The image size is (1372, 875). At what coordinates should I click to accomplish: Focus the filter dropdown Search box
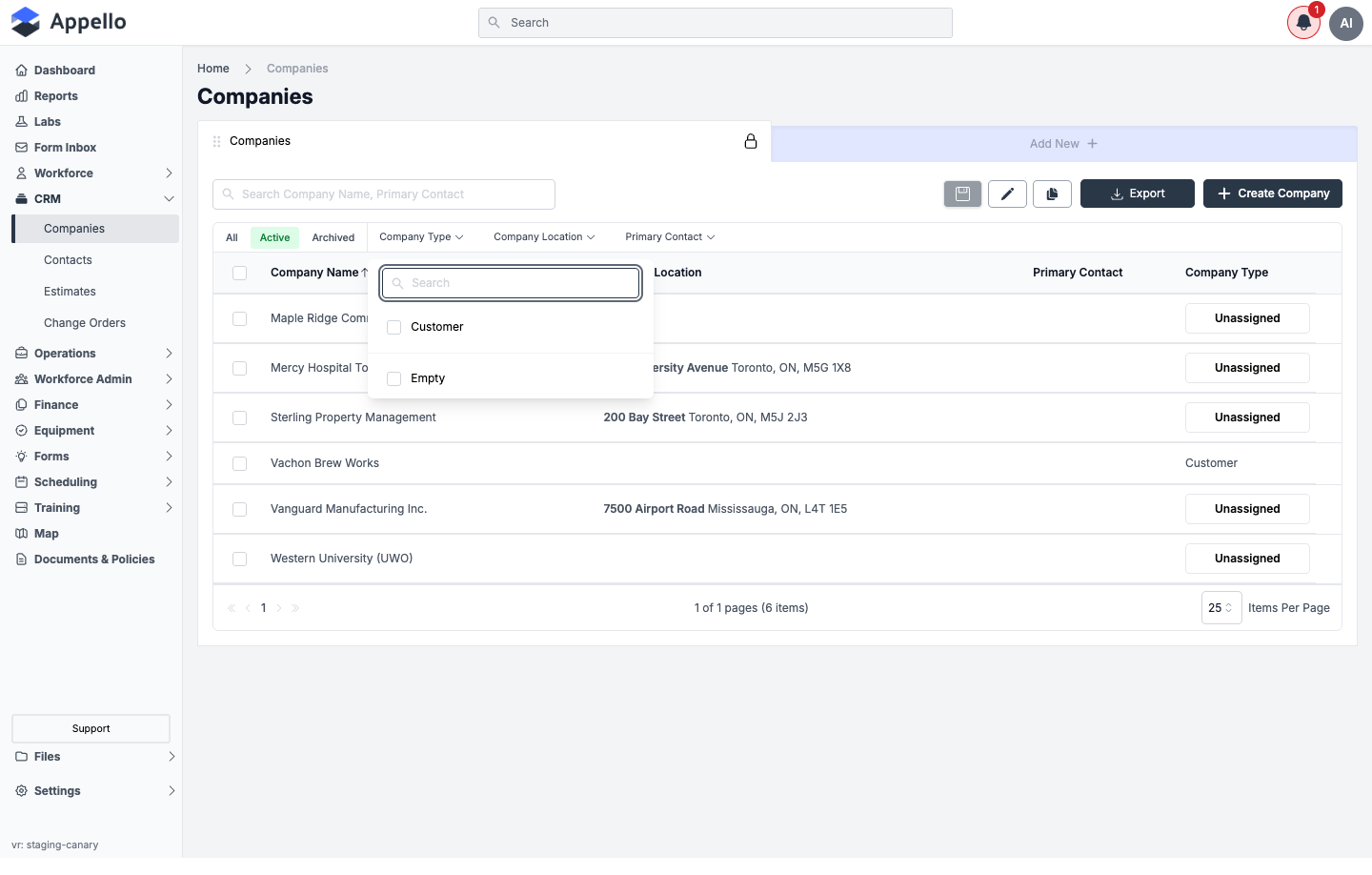[x=511, y=283]
